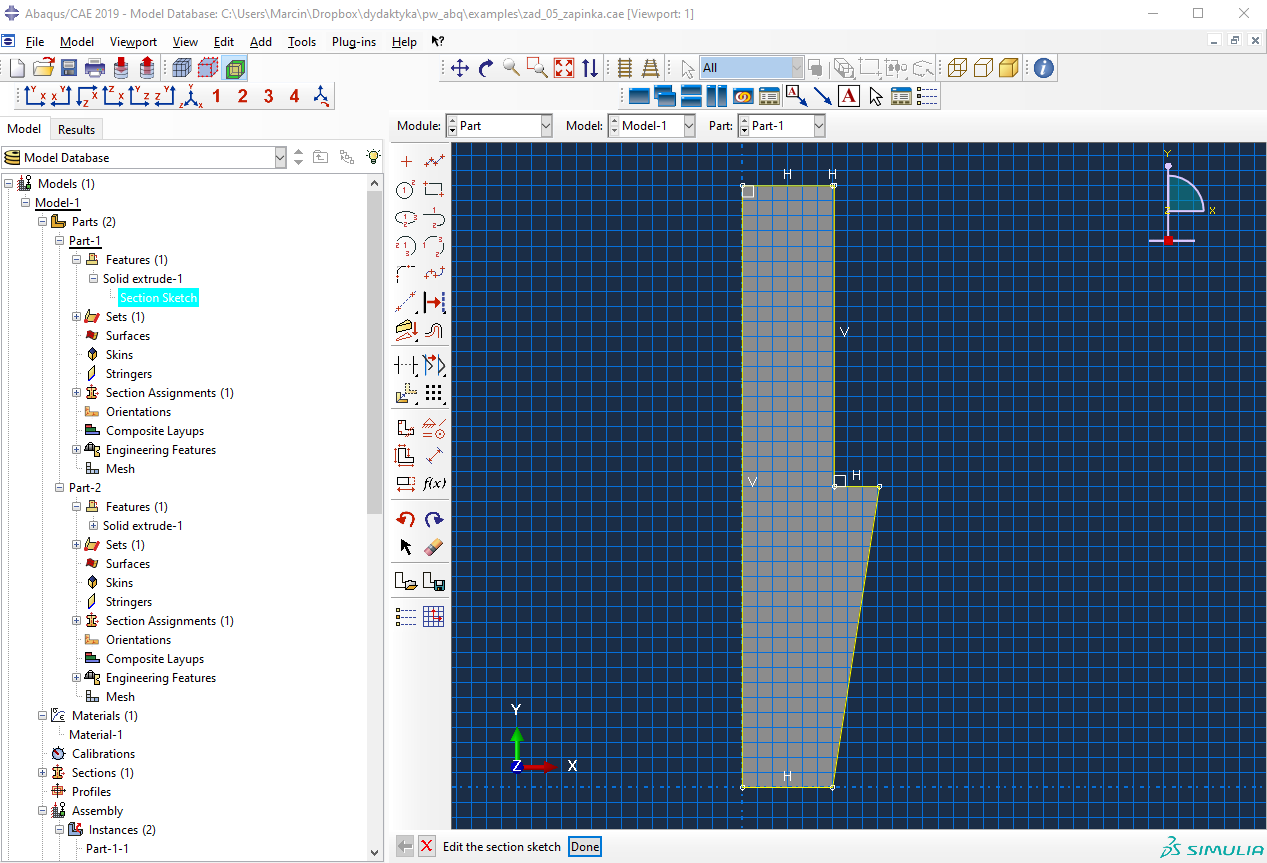1267x863 pixels.
Task: Open the Plug-ins menu
Action: 354,42
